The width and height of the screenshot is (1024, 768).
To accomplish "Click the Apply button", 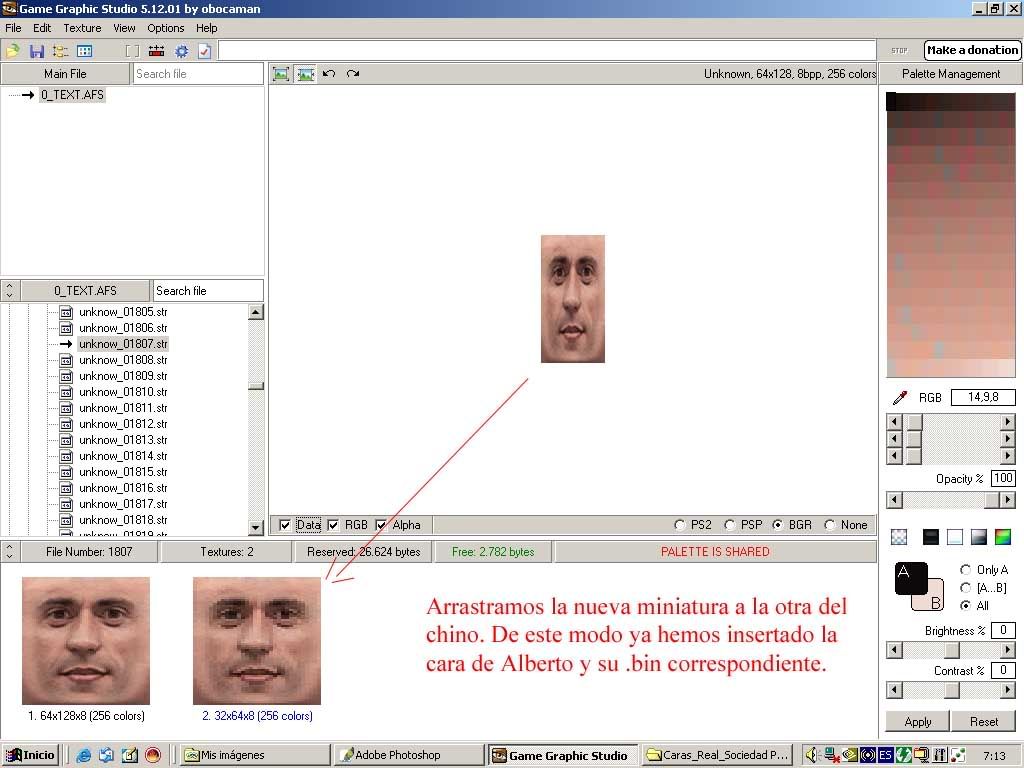I will point(918,722).
